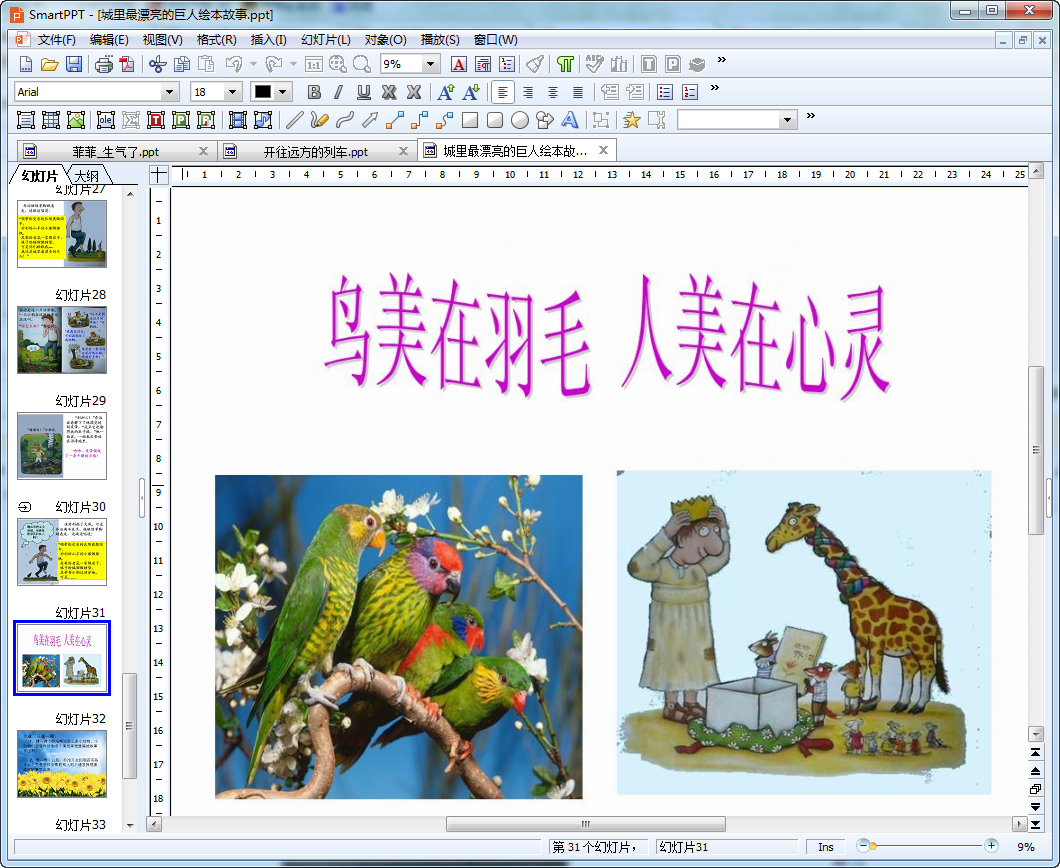Close the 菲菲_生气了.ppt document tab
This screenshot has width=1060, height=868.
(x=203, y=151)
